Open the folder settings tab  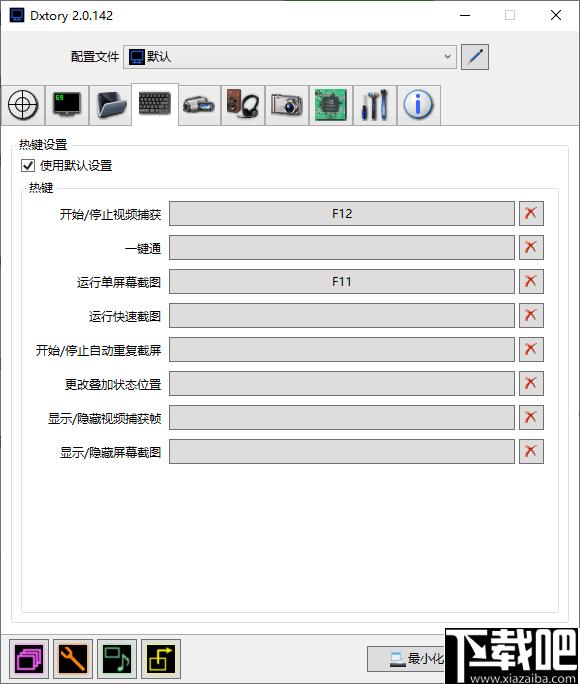[111, 105]
